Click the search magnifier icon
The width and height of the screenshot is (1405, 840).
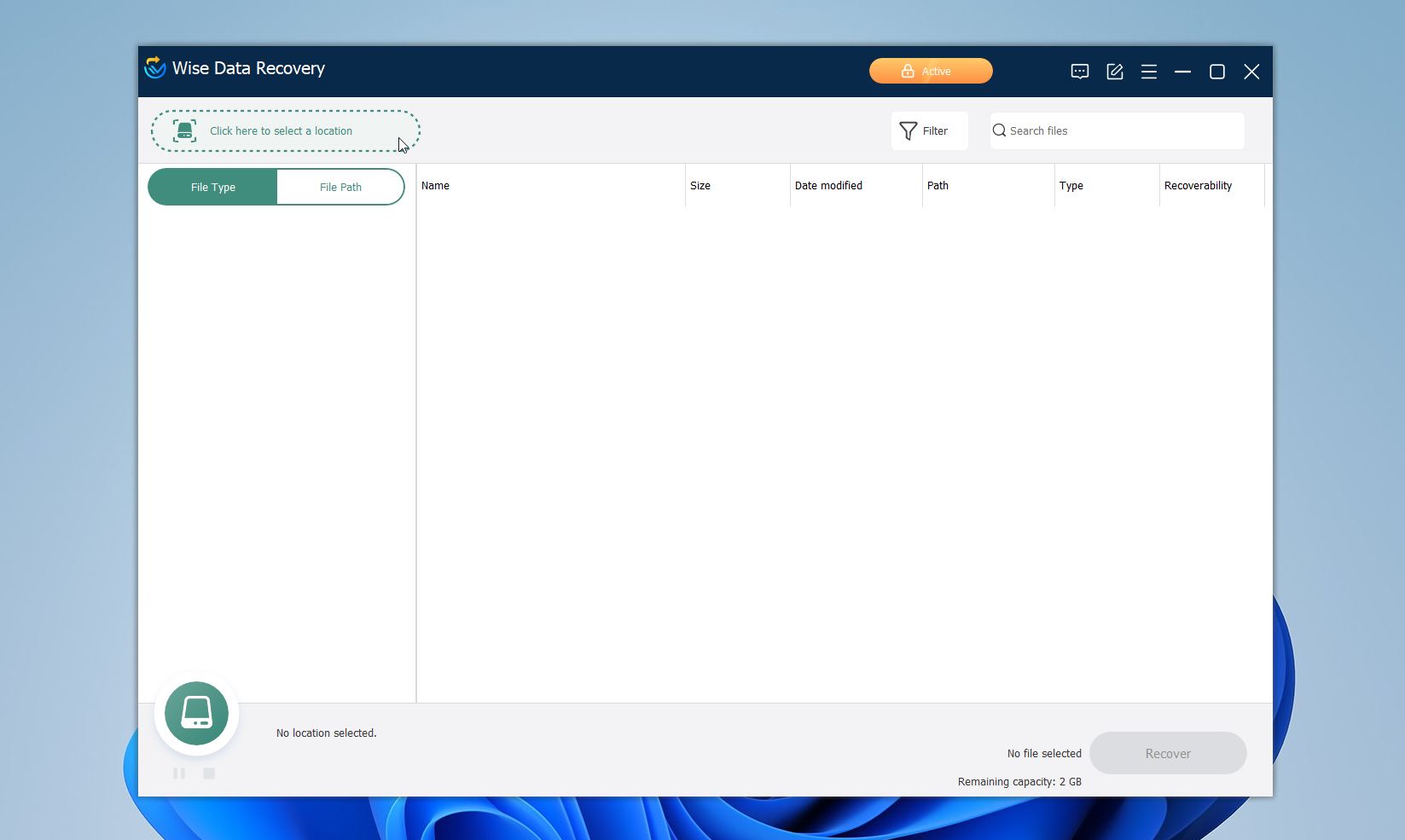pyautogui.click(x=998, y=130)
